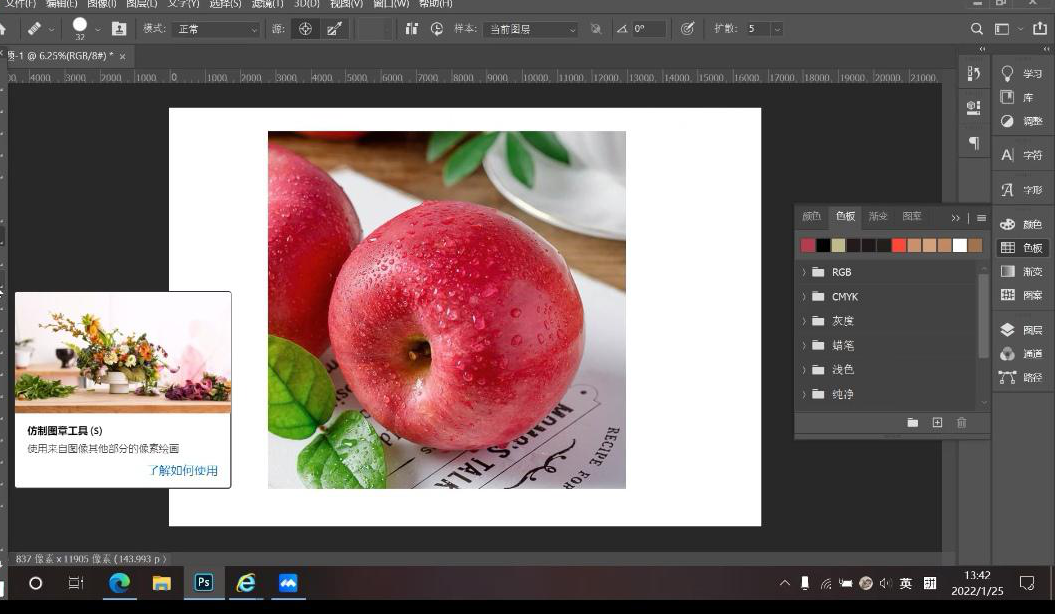Image resolution: width=1055 pixels, height=614 pixels.
Task: Open the Clone Source panel icon
Action: point(973,107)
